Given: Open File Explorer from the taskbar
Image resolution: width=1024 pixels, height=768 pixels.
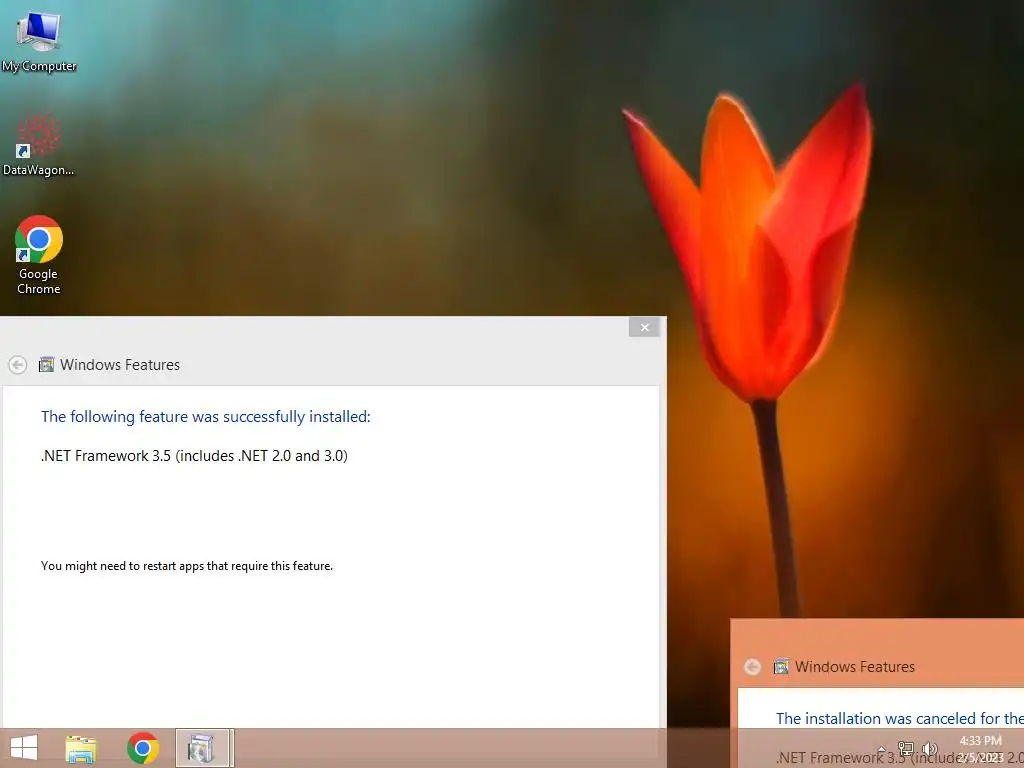Looking at the screenshot, I should [81, 748].
